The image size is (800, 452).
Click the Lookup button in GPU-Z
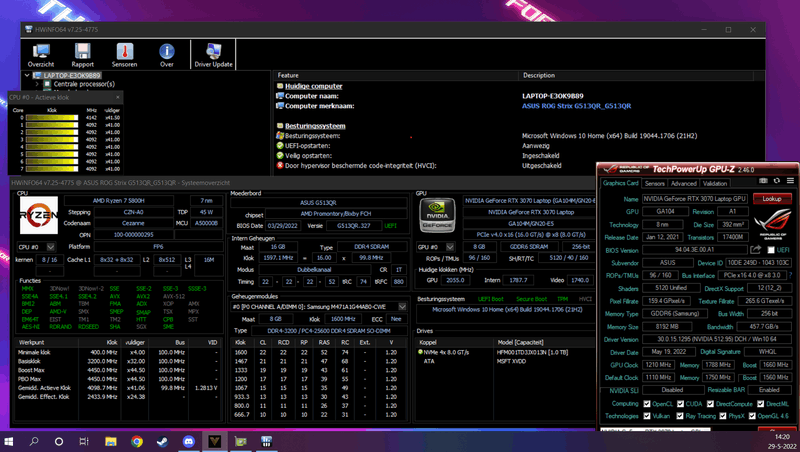coord(771,198)
